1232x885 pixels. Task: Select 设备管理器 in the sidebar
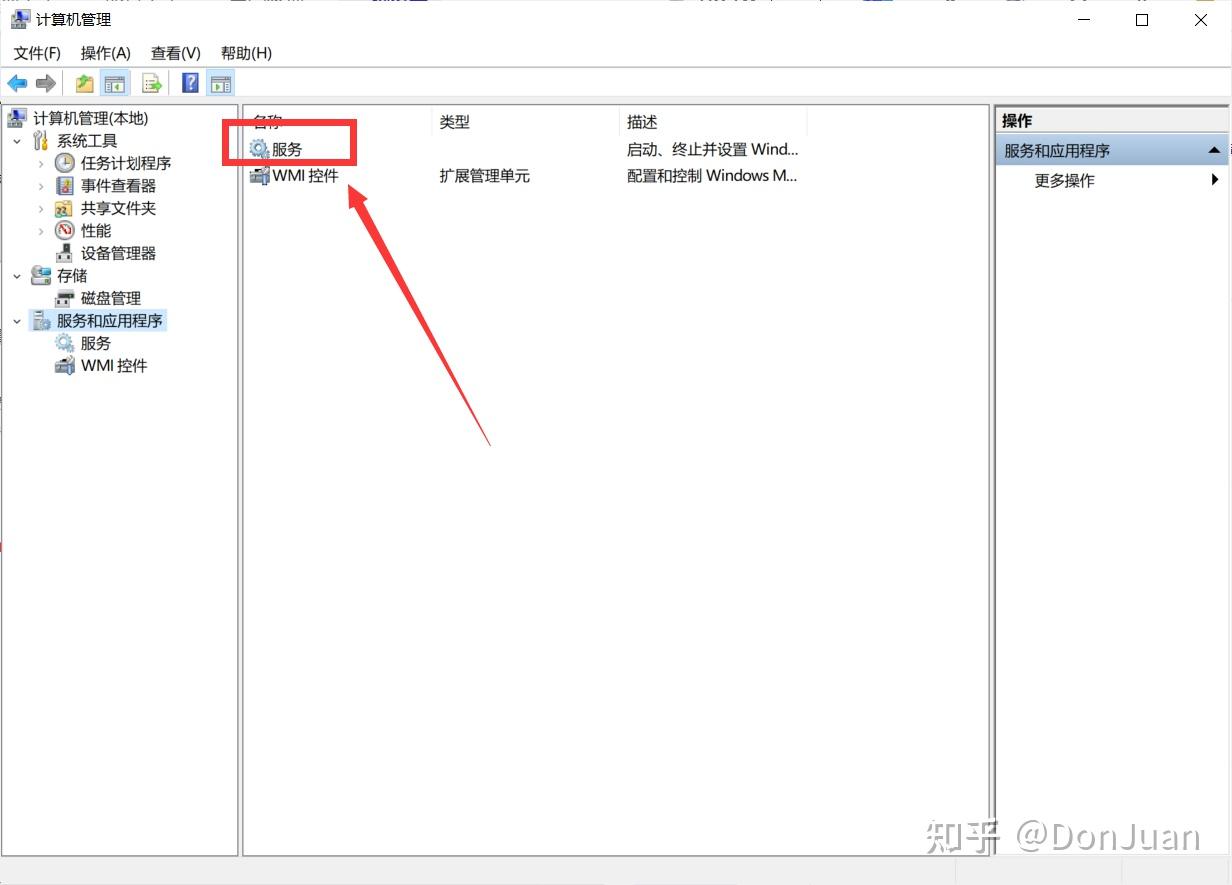(x=117, y=252)
